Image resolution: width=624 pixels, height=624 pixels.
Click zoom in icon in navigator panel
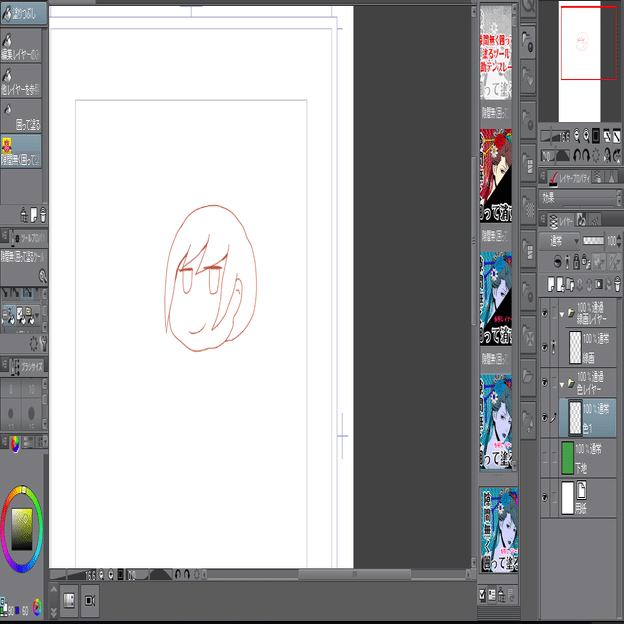(x=586, y=136)
